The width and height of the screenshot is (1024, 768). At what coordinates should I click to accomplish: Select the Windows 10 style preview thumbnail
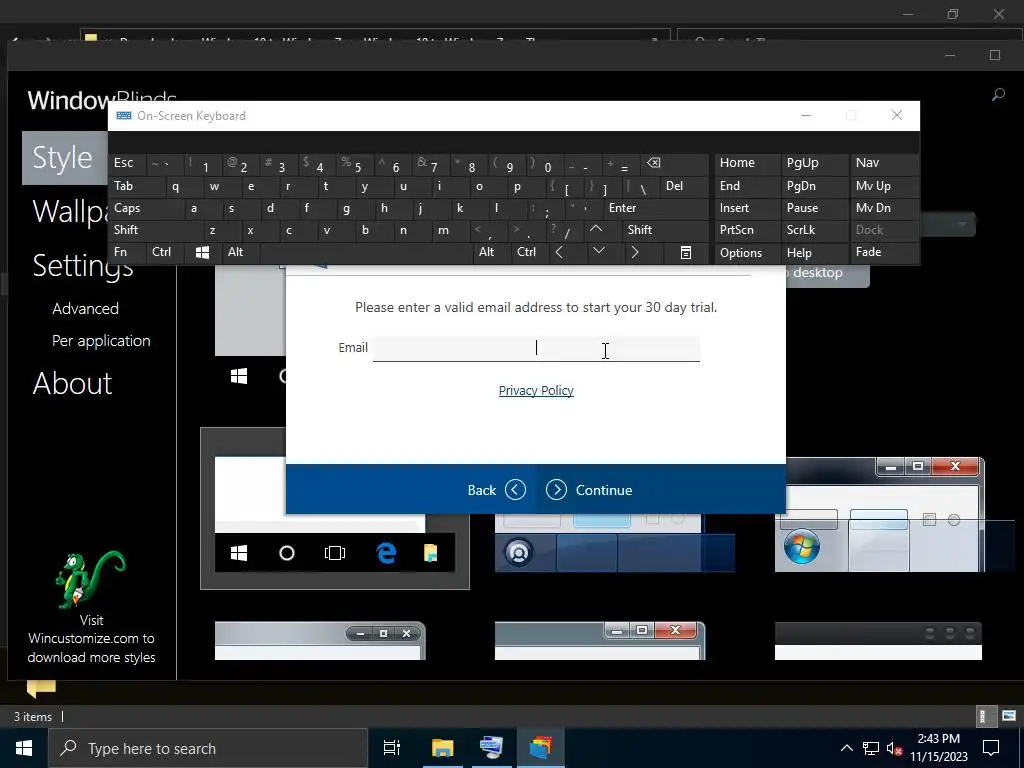point(334,508)
